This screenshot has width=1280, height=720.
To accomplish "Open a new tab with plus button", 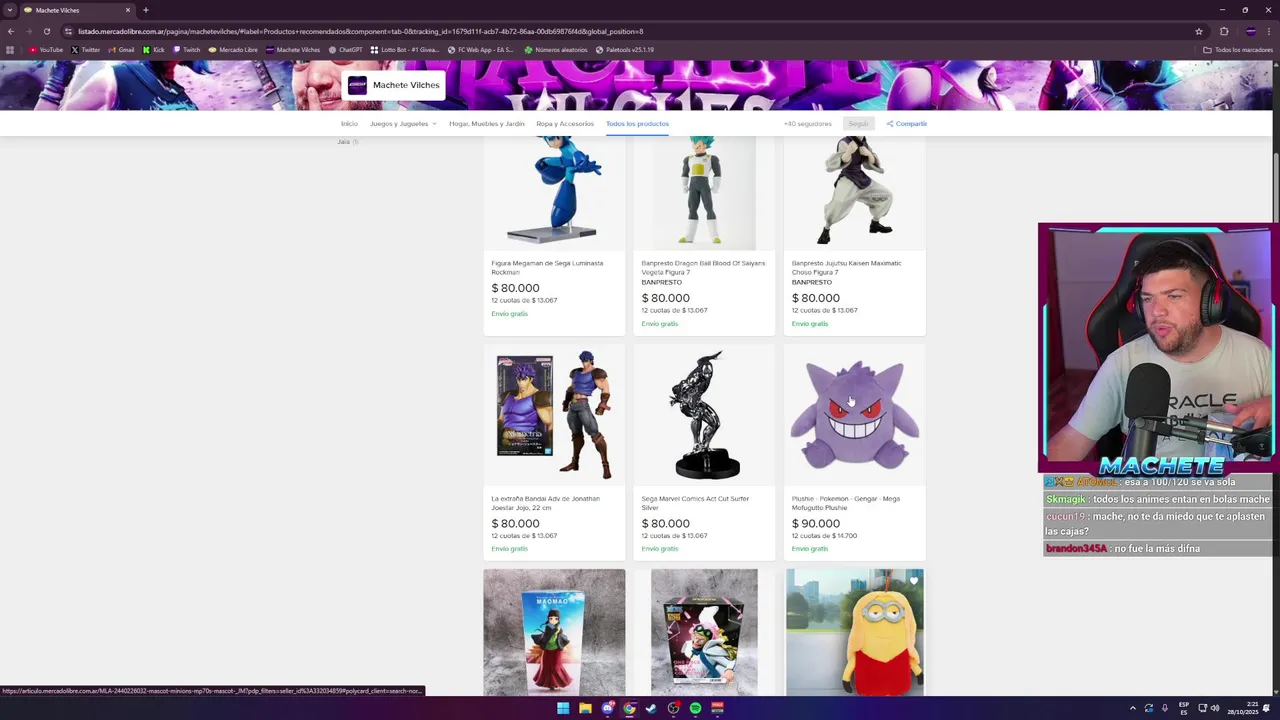I will (x=146, y=10).
